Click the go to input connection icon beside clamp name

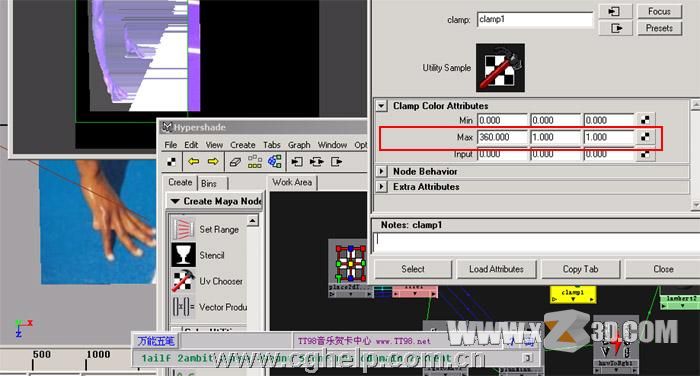615,12
